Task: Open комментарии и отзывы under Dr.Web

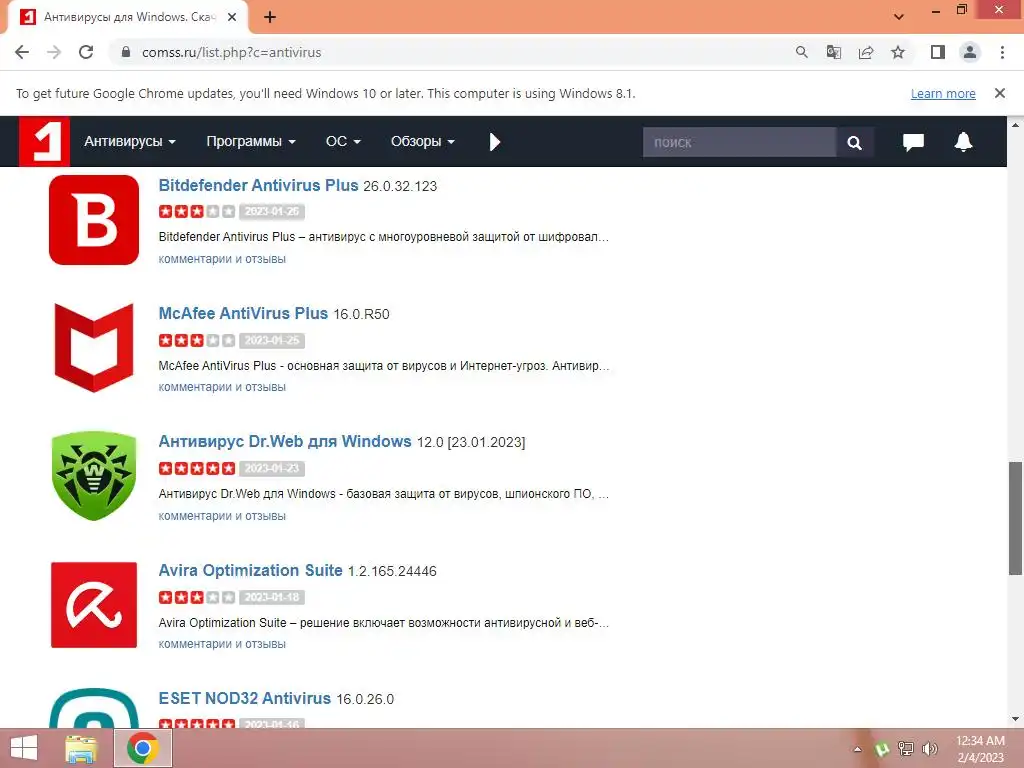Action: [x=222, y=516]
